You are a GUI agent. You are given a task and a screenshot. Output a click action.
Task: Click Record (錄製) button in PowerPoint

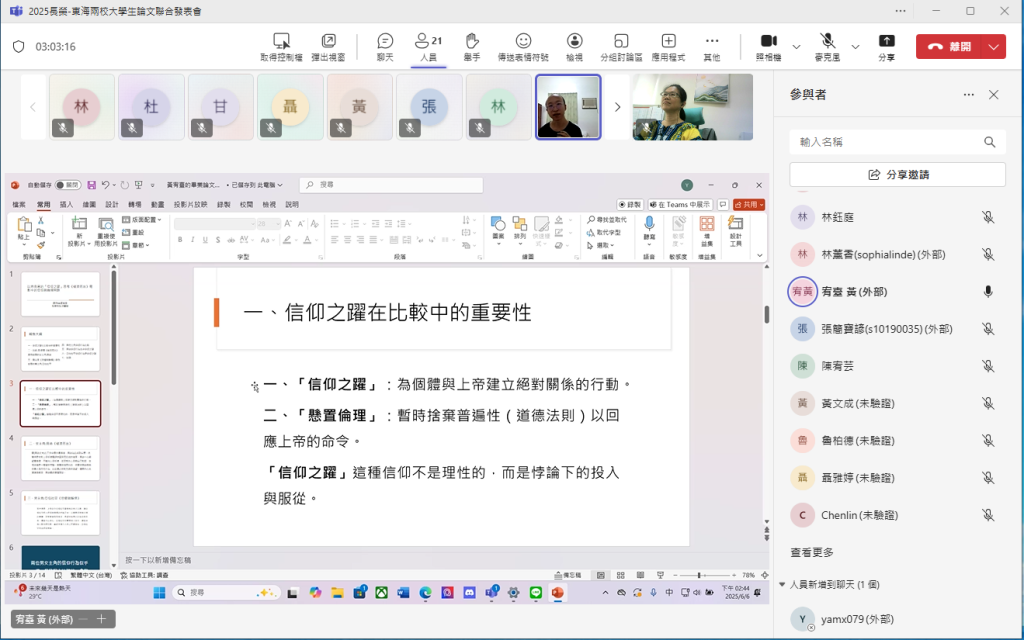pos(630,205)
